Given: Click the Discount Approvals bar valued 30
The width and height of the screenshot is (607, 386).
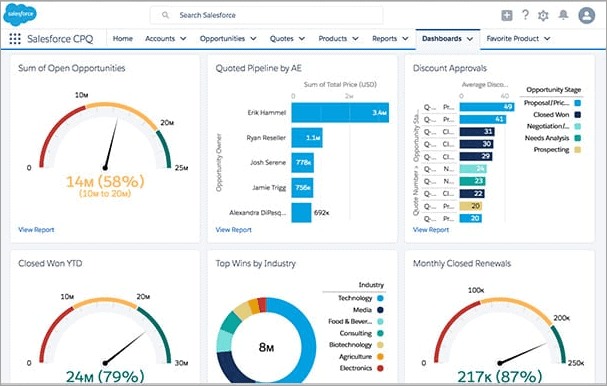Looking at the screenshot, I should point(476,144).
